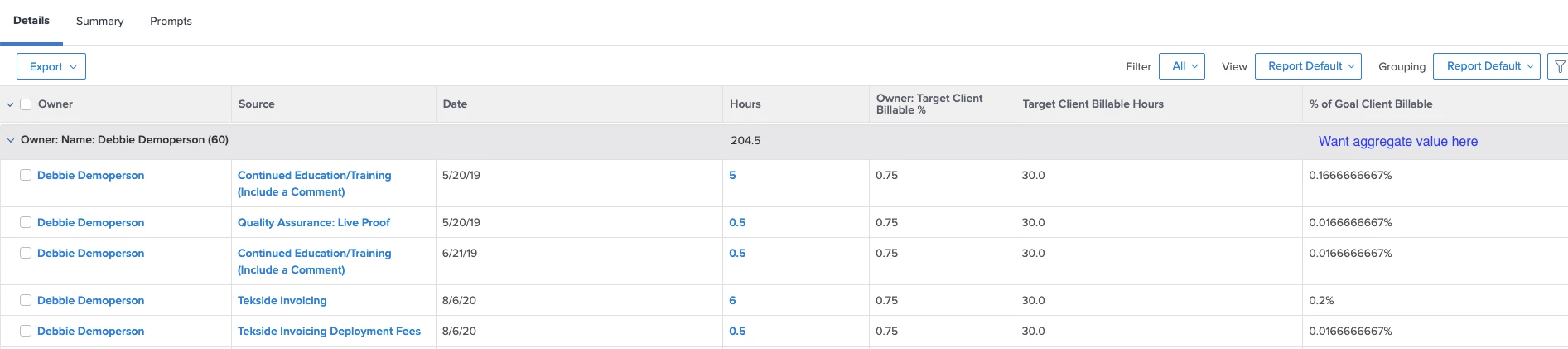Select the Quality Assurance row checkbox
This screenshot has height=349, width=1568.
[26, 222]
